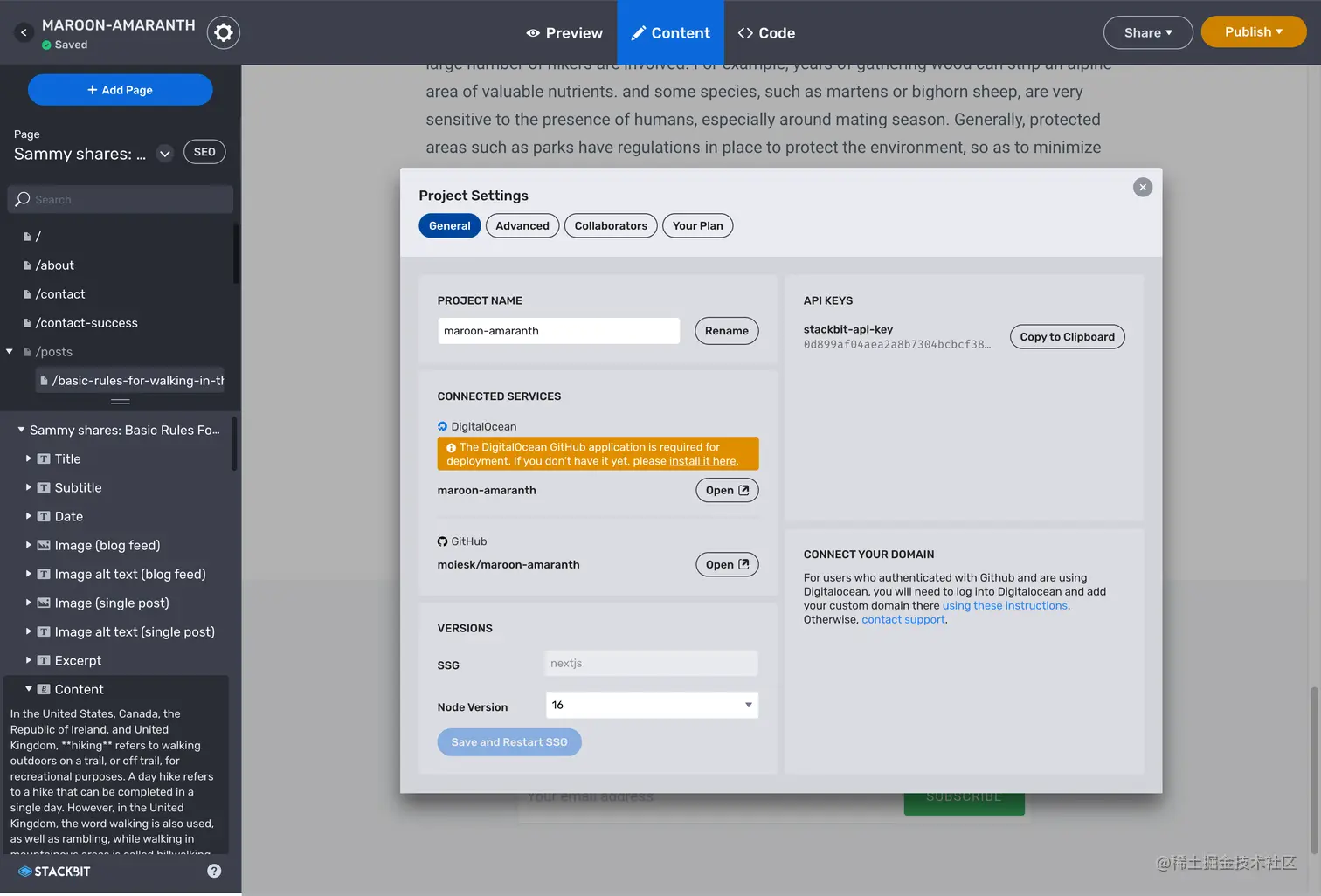Open the project settings gear icon
Viewport: 1321px width, 896px height.
[x=224, y=32]
